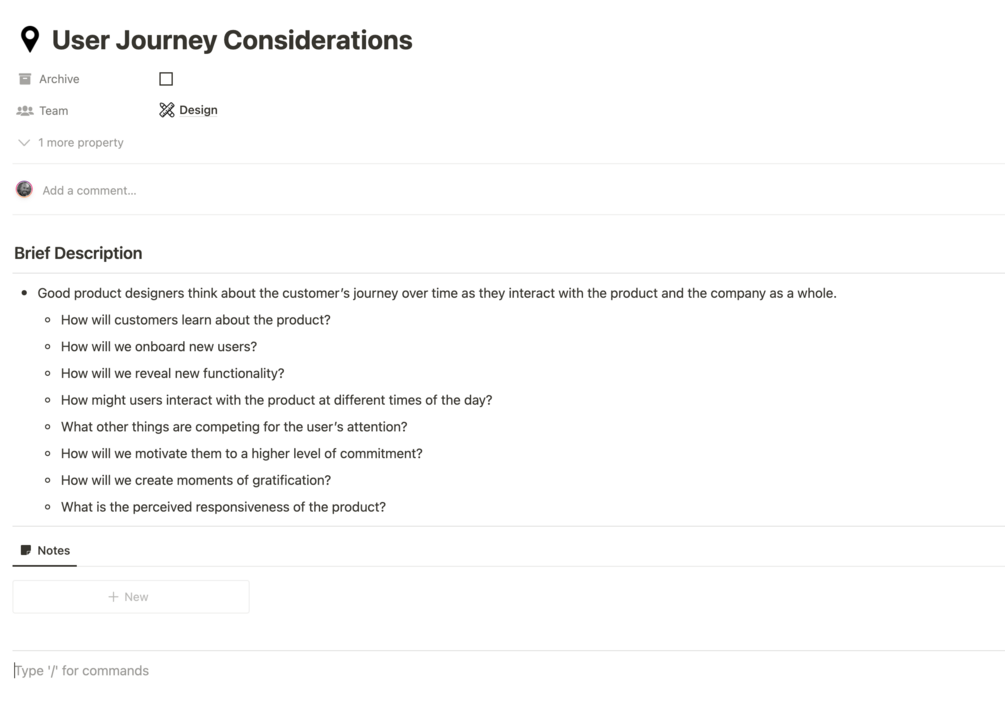
Task: Click the plus icon next to New
Action: pyautogui.click(x=113, y=597)
